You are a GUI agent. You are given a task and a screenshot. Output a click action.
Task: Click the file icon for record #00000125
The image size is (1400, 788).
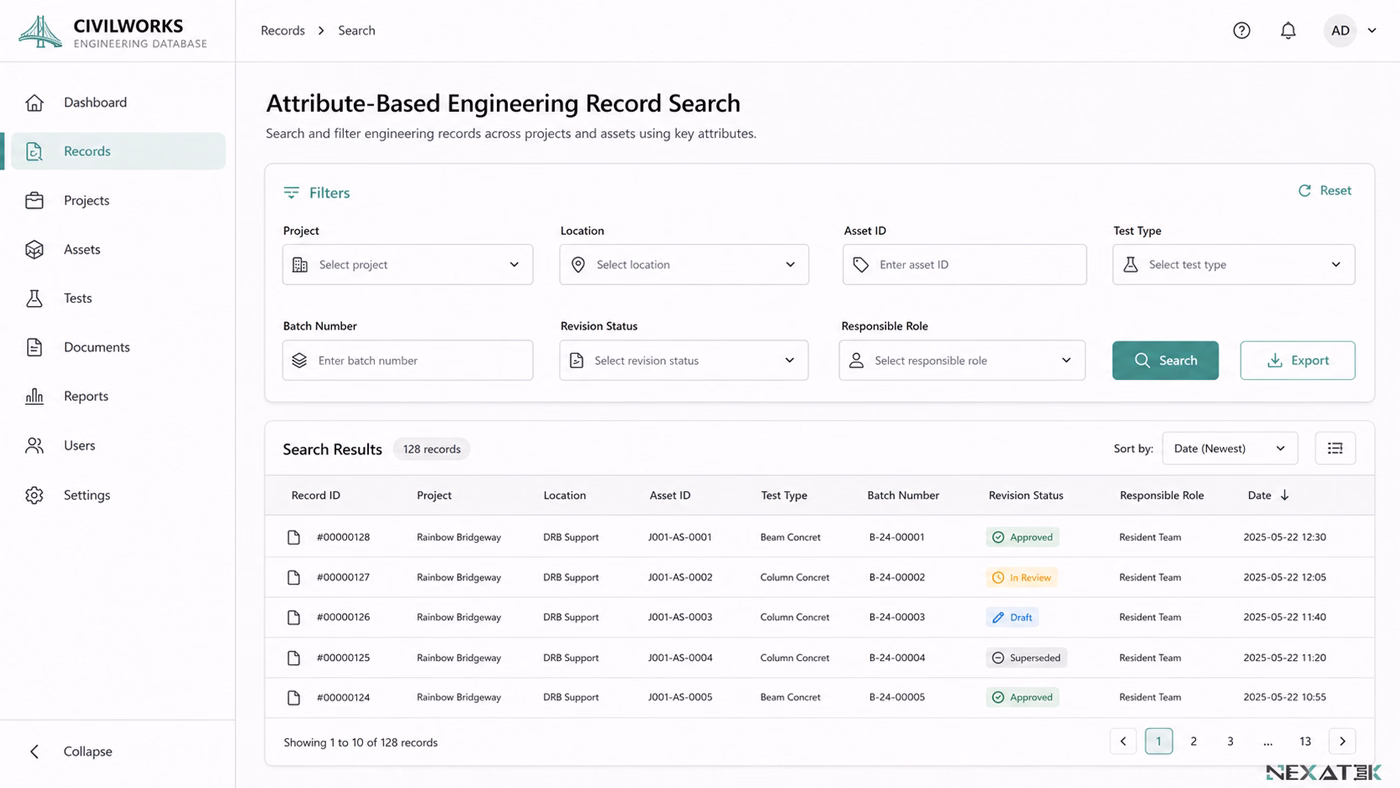click(x=294, y=657)
